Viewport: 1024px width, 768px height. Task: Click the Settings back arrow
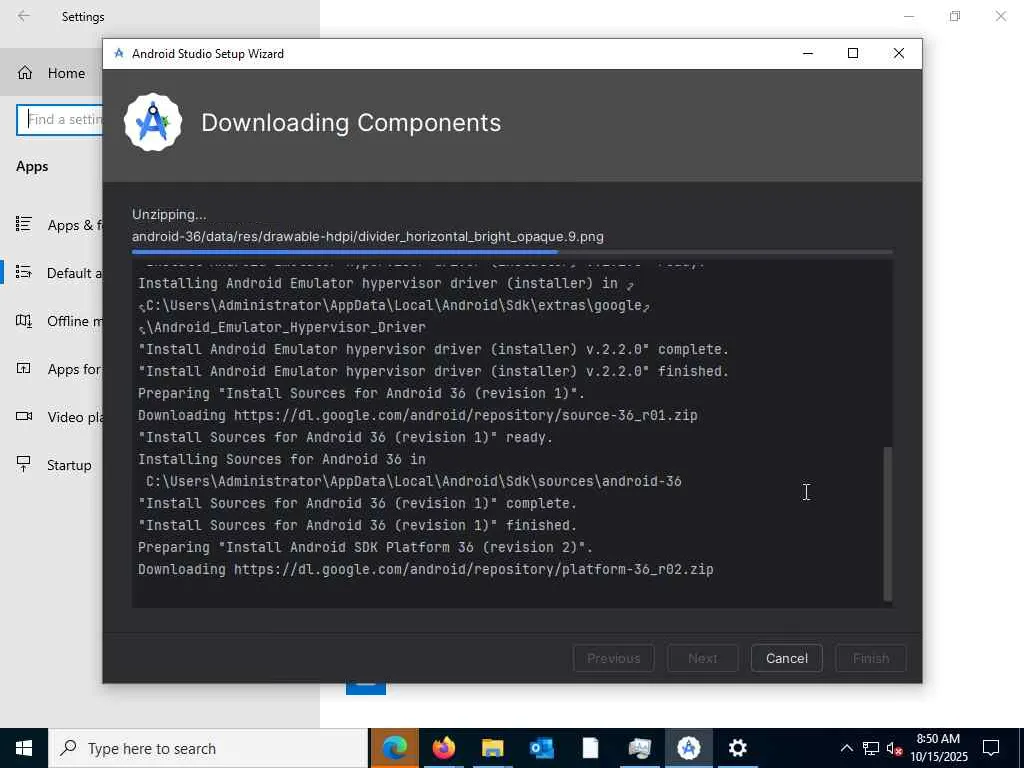pos(24,16)
